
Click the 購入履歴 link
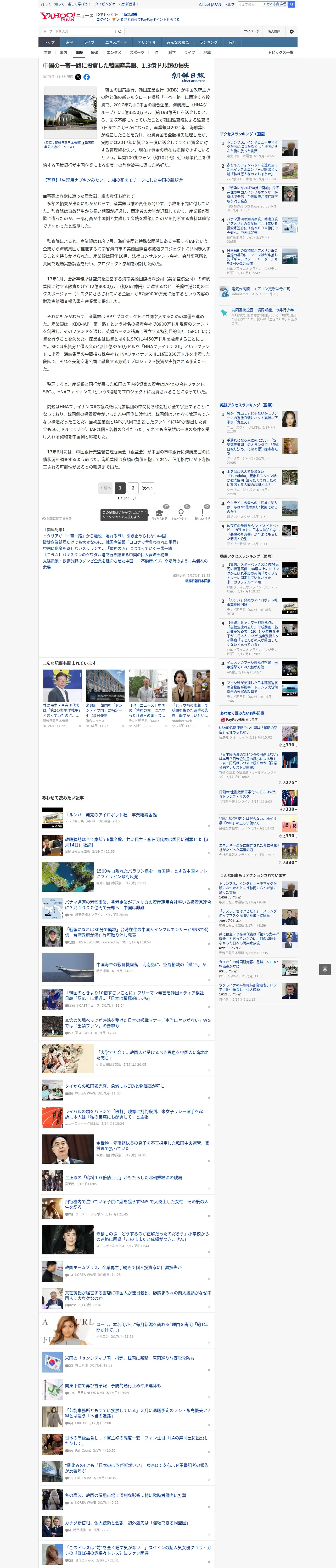274,31
